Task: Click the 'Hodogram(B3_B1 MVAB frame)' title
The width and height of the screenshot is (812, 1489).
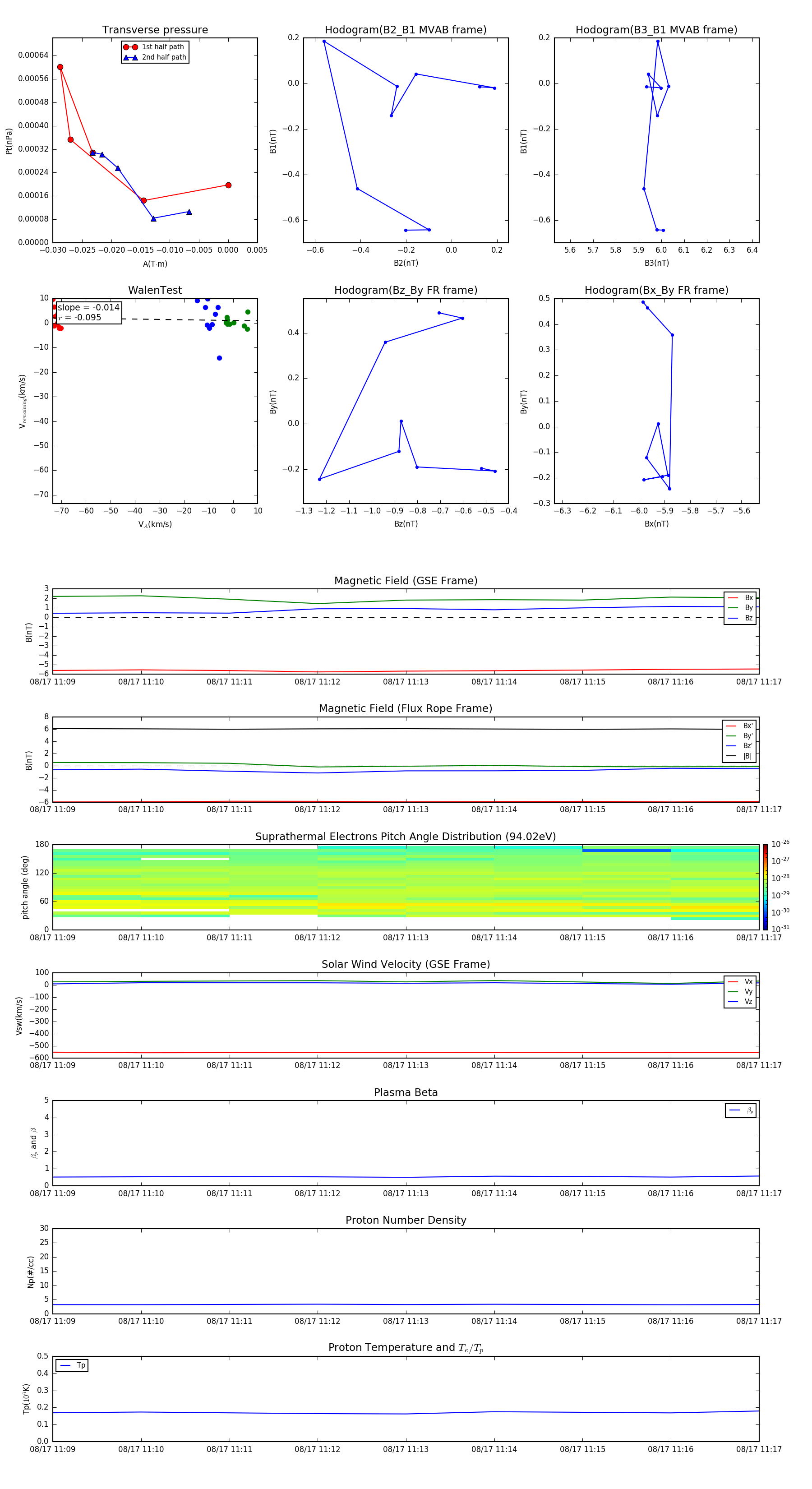Action: click(x=656, y=30)
